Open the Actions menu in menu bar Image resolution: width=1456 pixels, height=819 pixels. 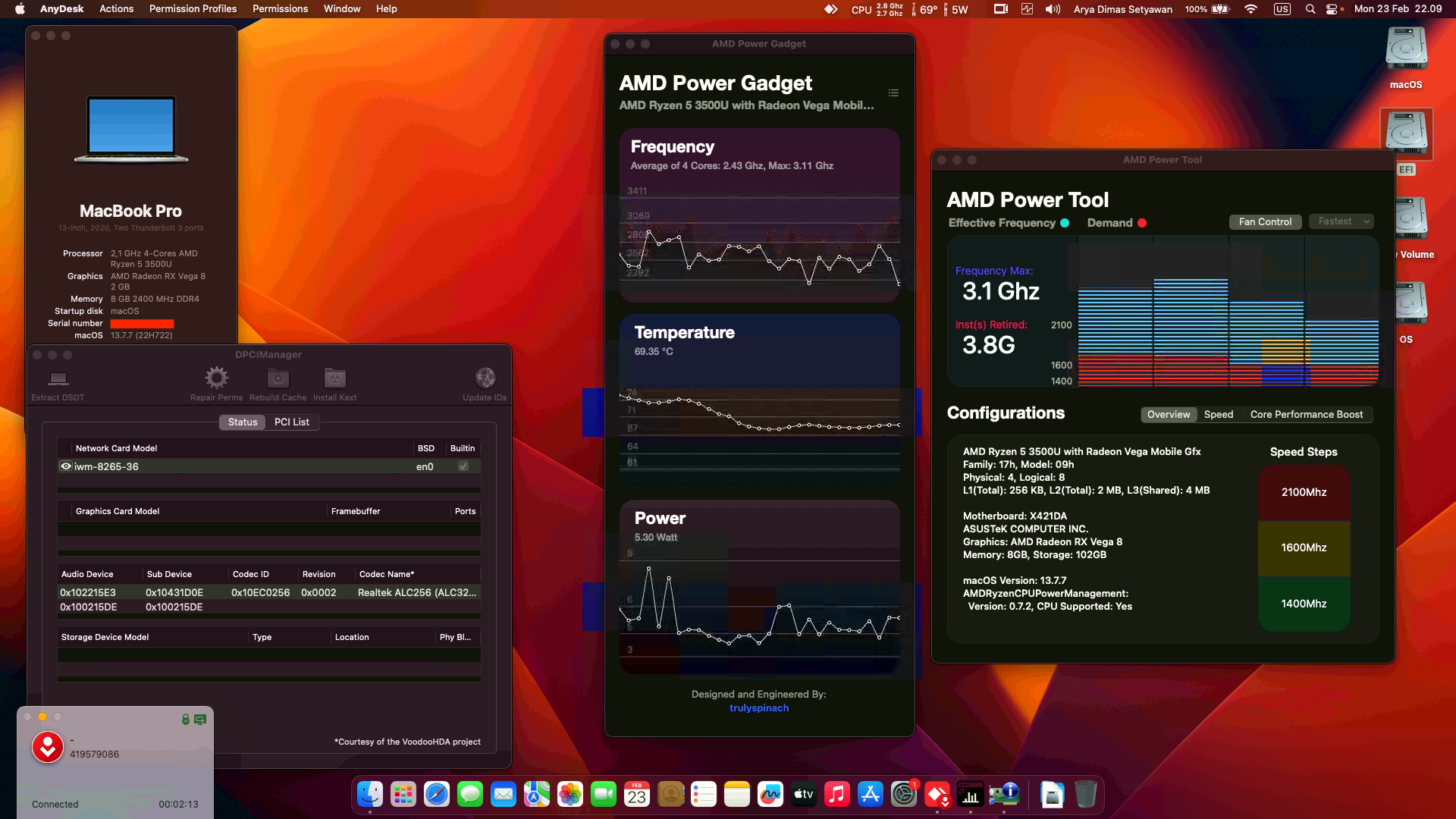(116, 8)
